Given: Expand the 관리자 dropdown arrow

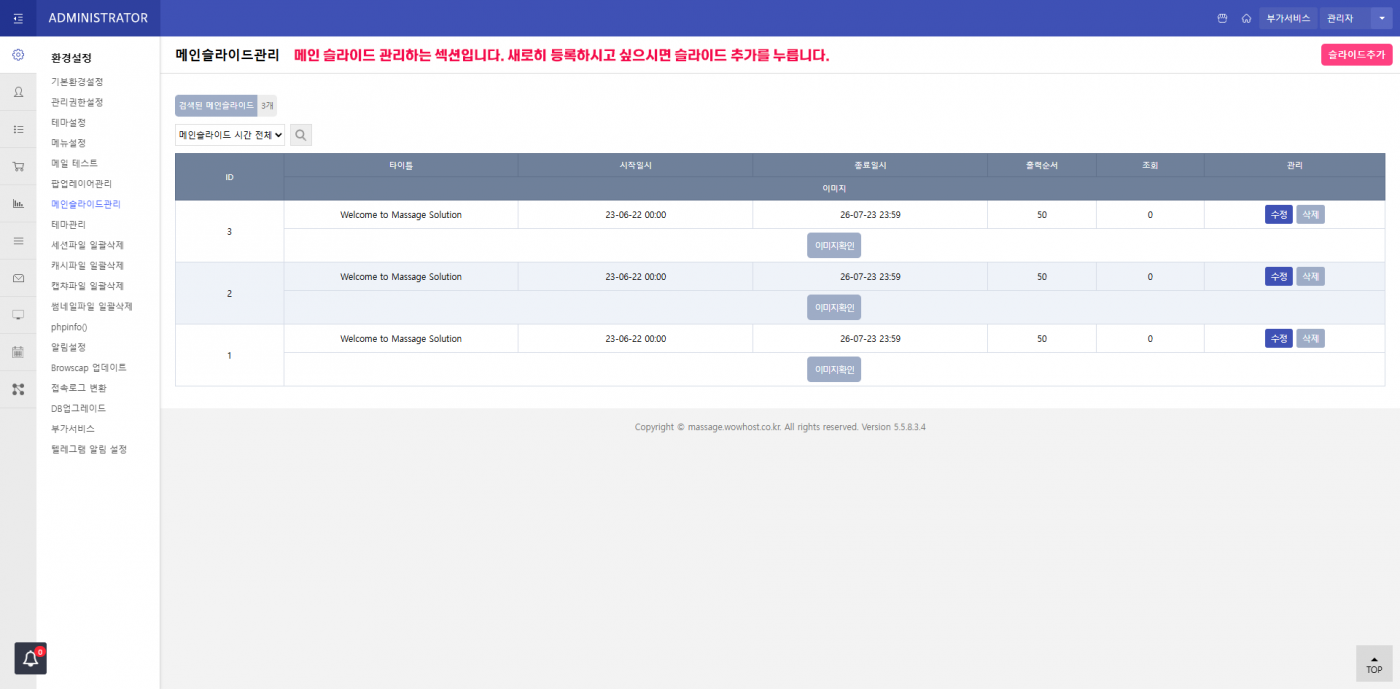Looking at the screenshot, I should (x=1382, y=18).
